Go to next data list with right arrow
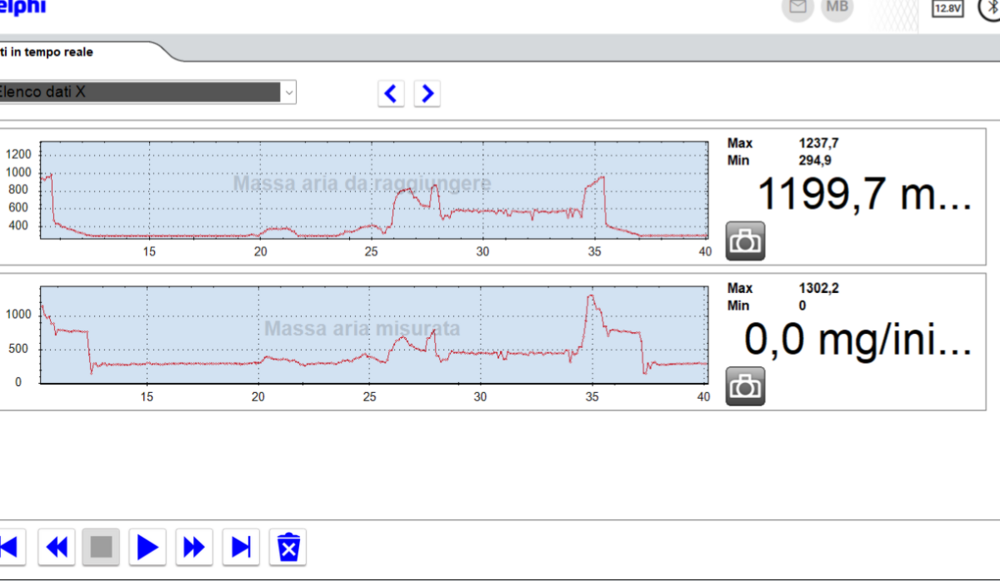 coord(428,94)
